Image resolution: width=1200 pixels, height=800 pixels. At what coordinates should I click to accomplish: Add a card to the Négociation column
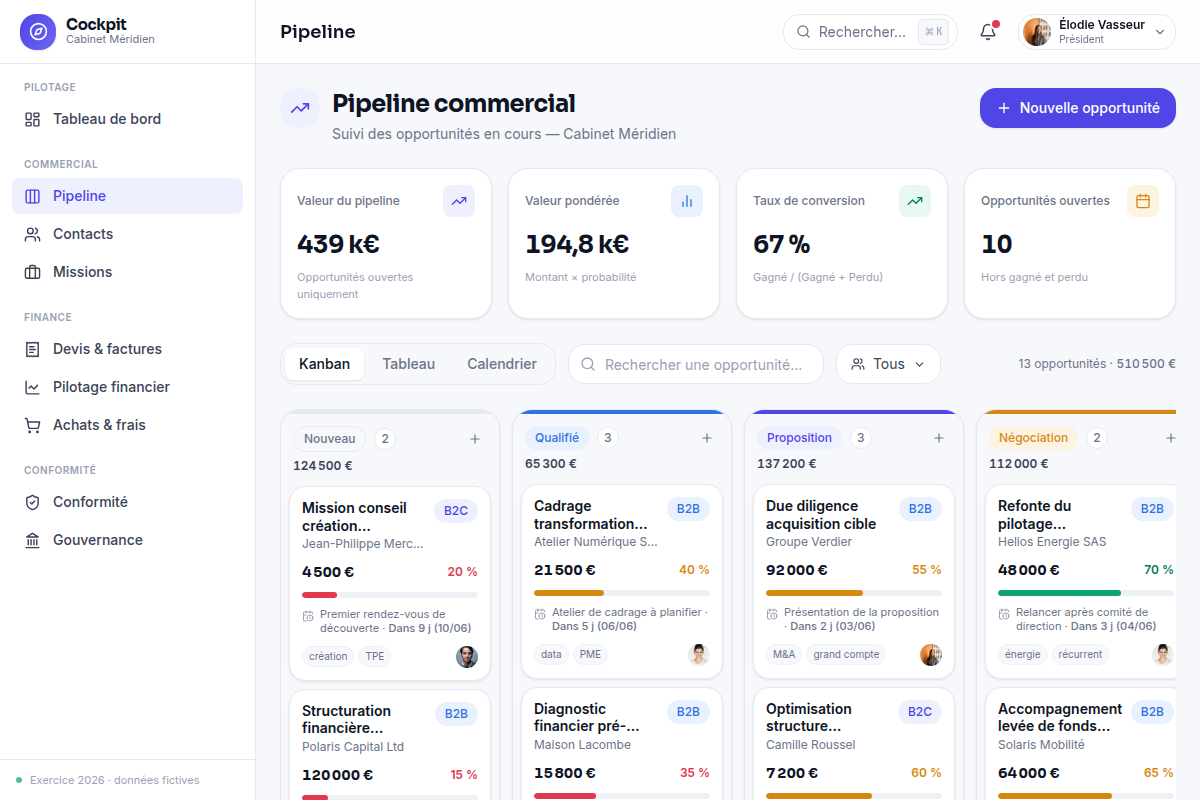(1171, 438)
